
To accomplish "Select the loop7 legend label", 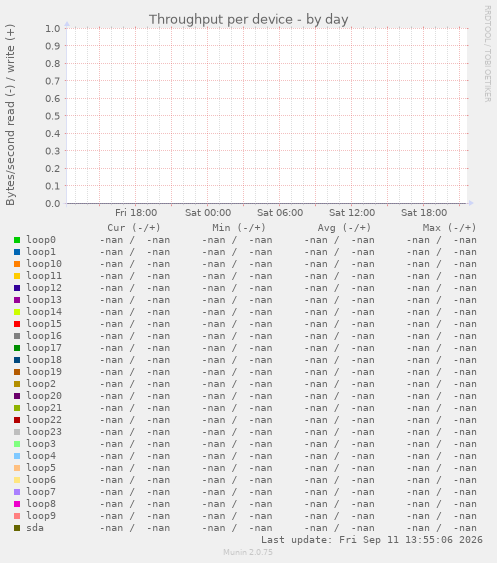I will 41,492.
